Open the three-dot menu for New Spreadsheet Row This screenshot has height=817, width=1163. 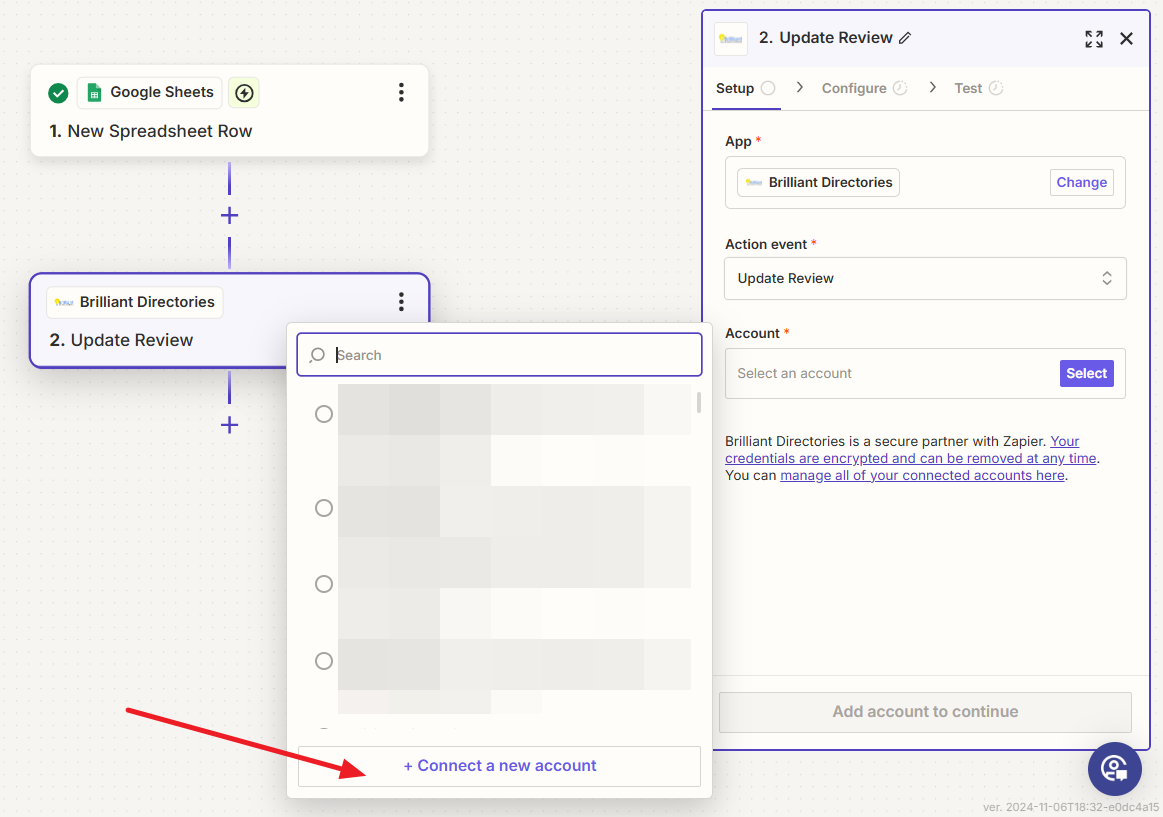point(401,93)
